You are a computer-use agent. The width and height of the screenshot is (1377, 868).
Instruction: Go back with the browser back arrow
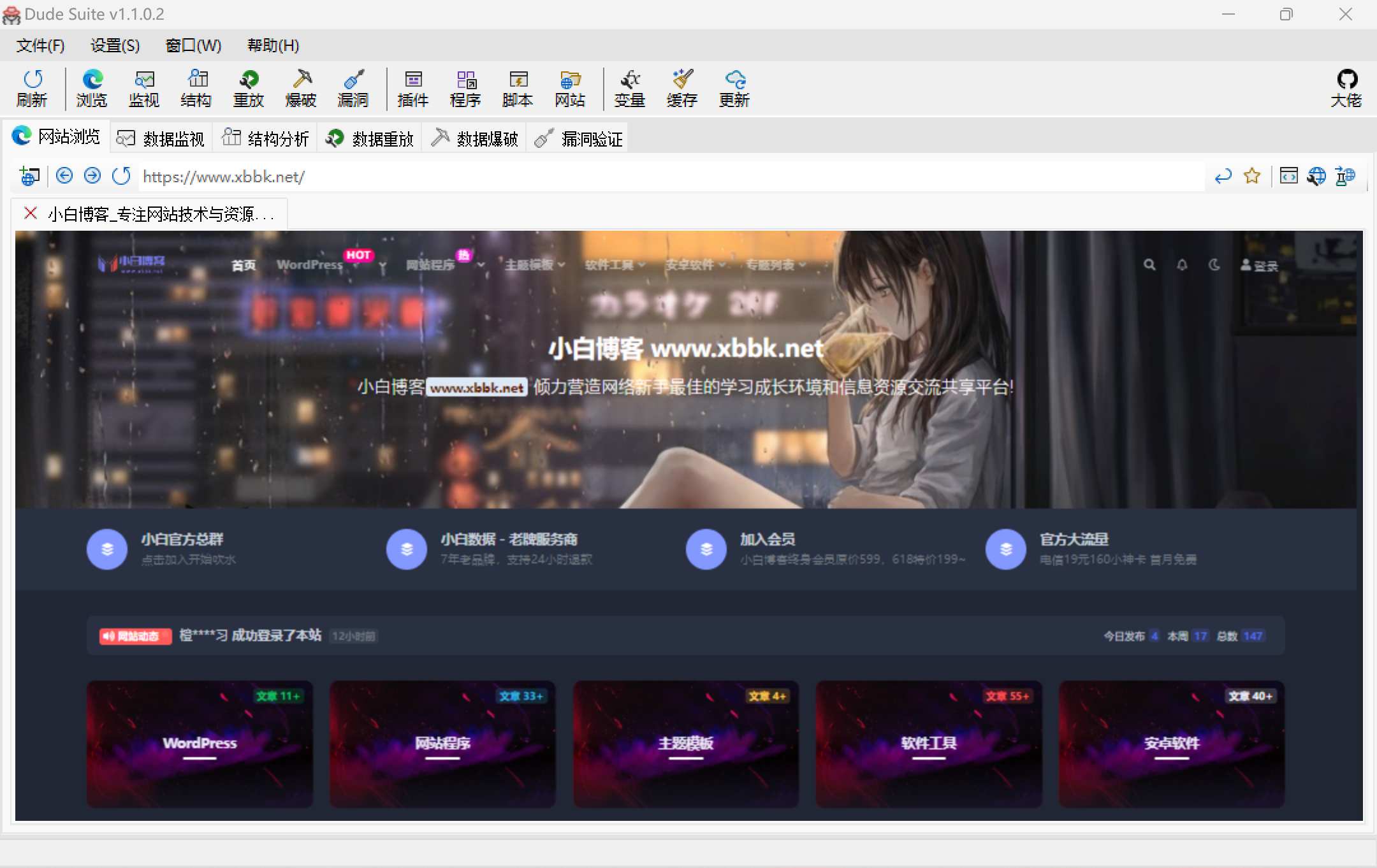pyautogui.click(x=64, y=175)
